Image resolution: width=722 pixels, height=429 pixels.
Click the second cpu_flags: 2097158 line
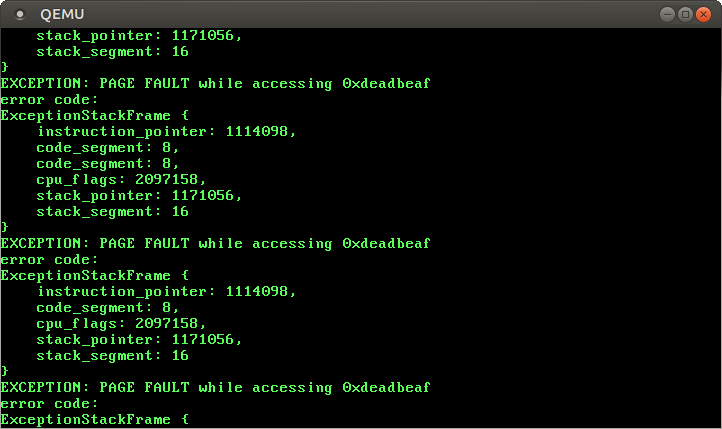coord(121,323)
